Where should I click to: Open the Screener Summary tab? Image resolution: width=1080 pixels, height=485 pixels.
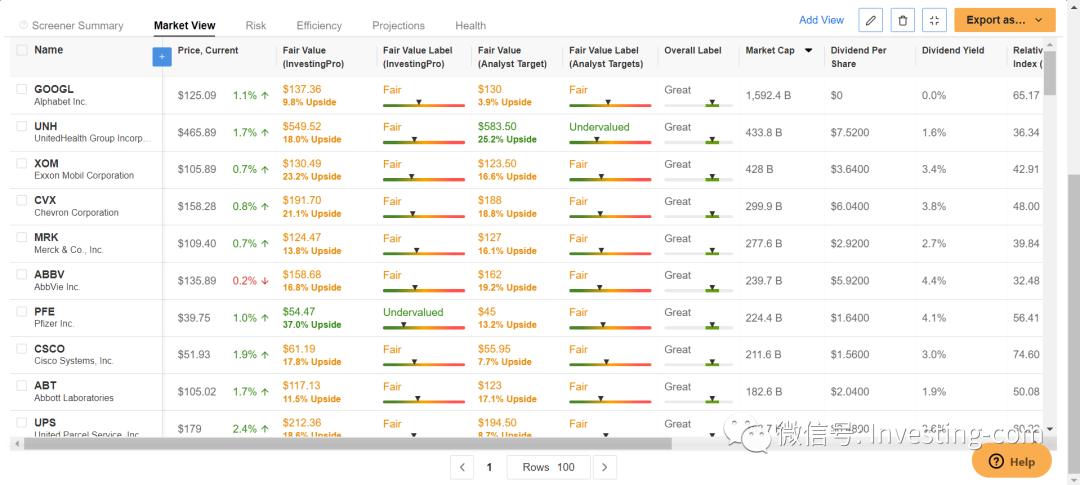pos(77,25)
